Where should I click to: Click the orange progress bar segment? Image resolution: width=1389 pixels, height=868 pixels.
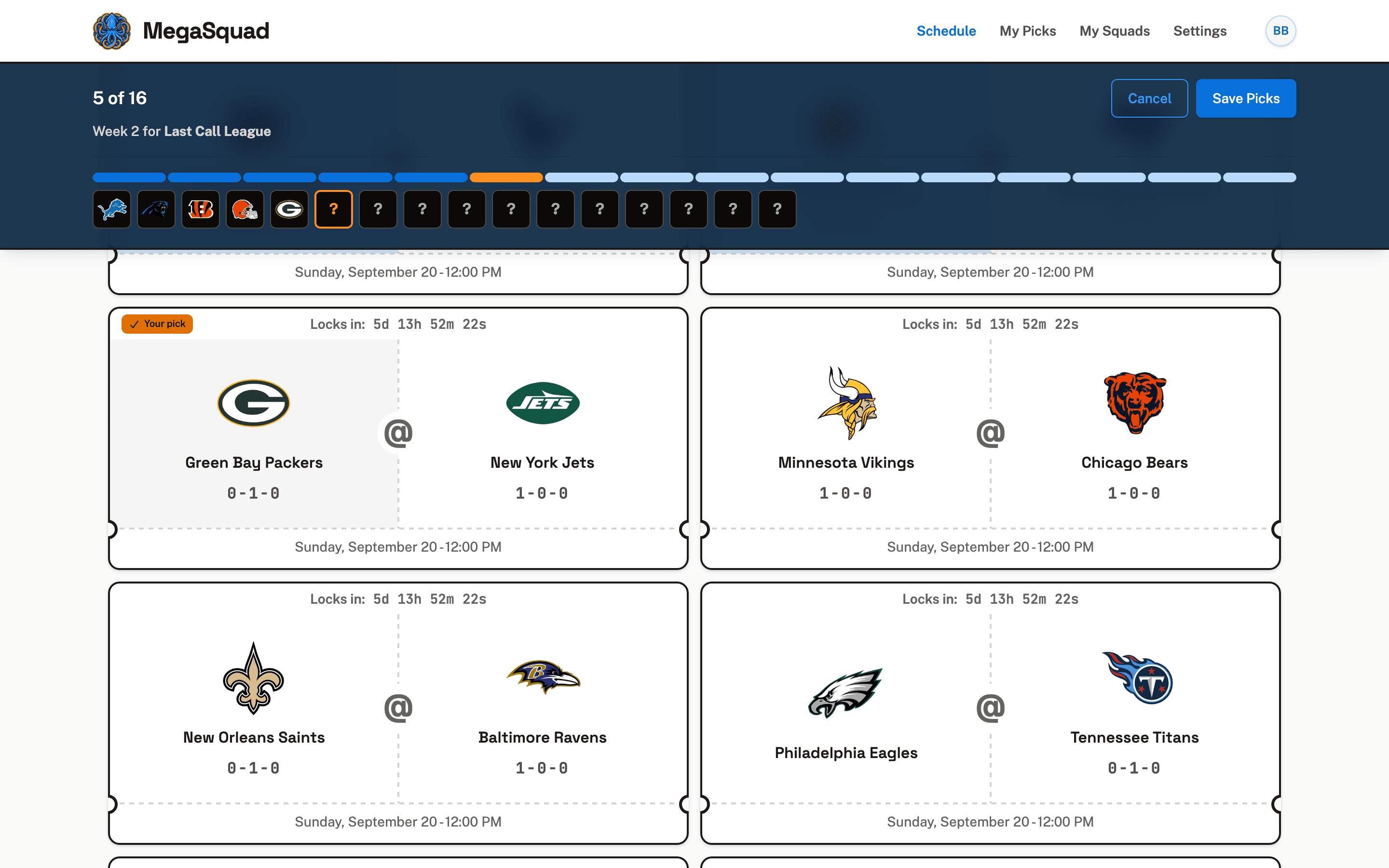tap(505, 177)
